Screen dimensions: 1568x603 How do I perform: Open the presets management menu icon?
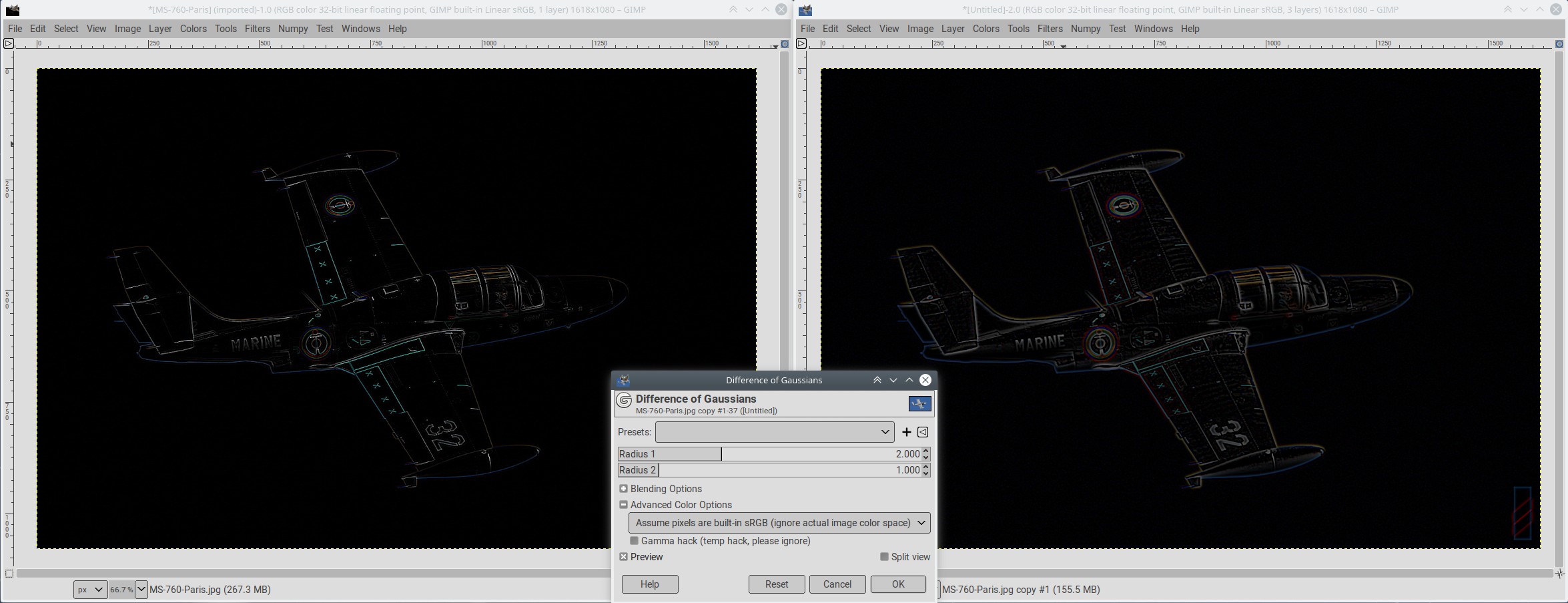[923, 432]
